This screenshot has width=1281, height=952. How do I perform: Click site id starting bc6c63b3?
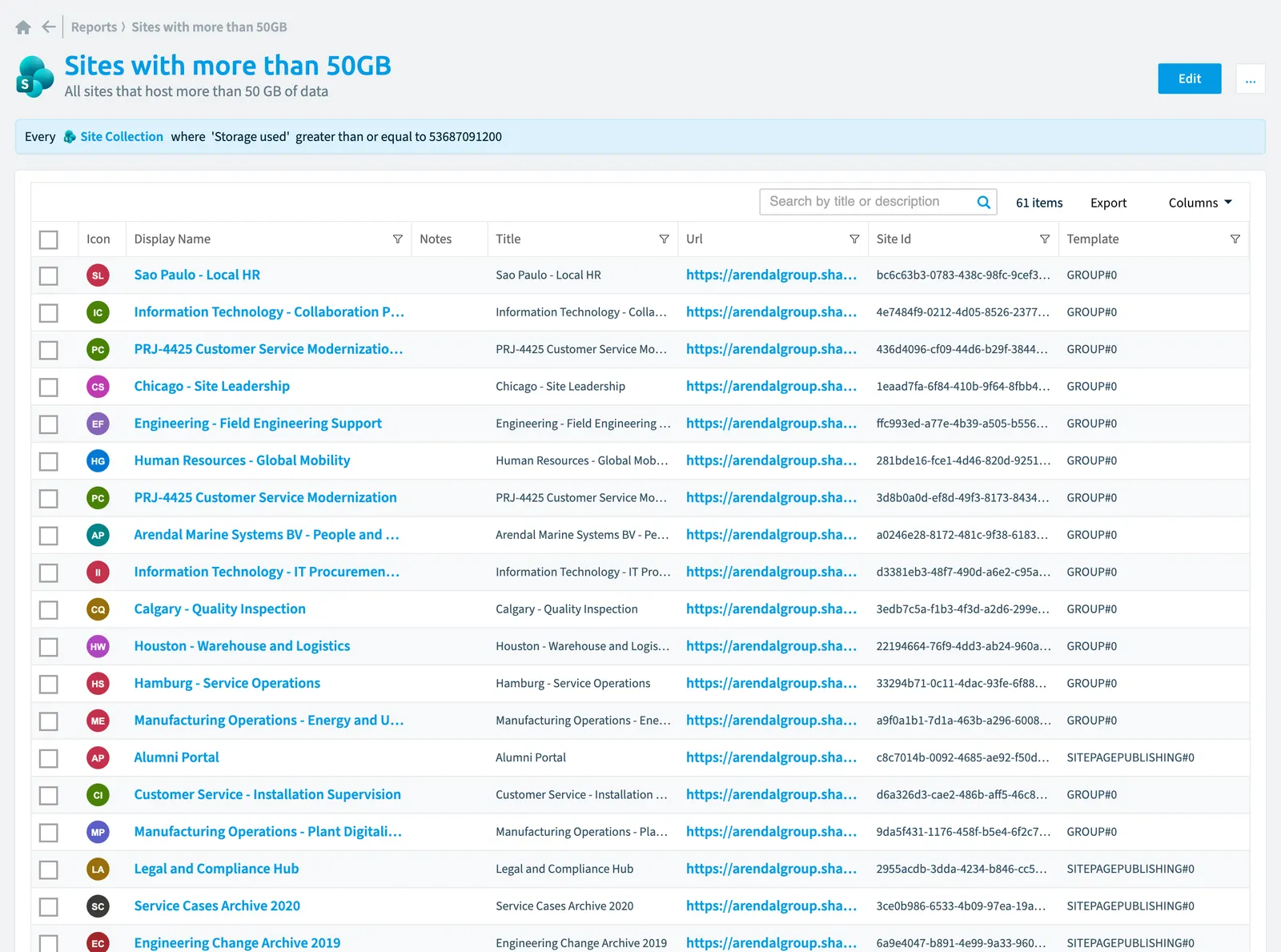point(962,275)
